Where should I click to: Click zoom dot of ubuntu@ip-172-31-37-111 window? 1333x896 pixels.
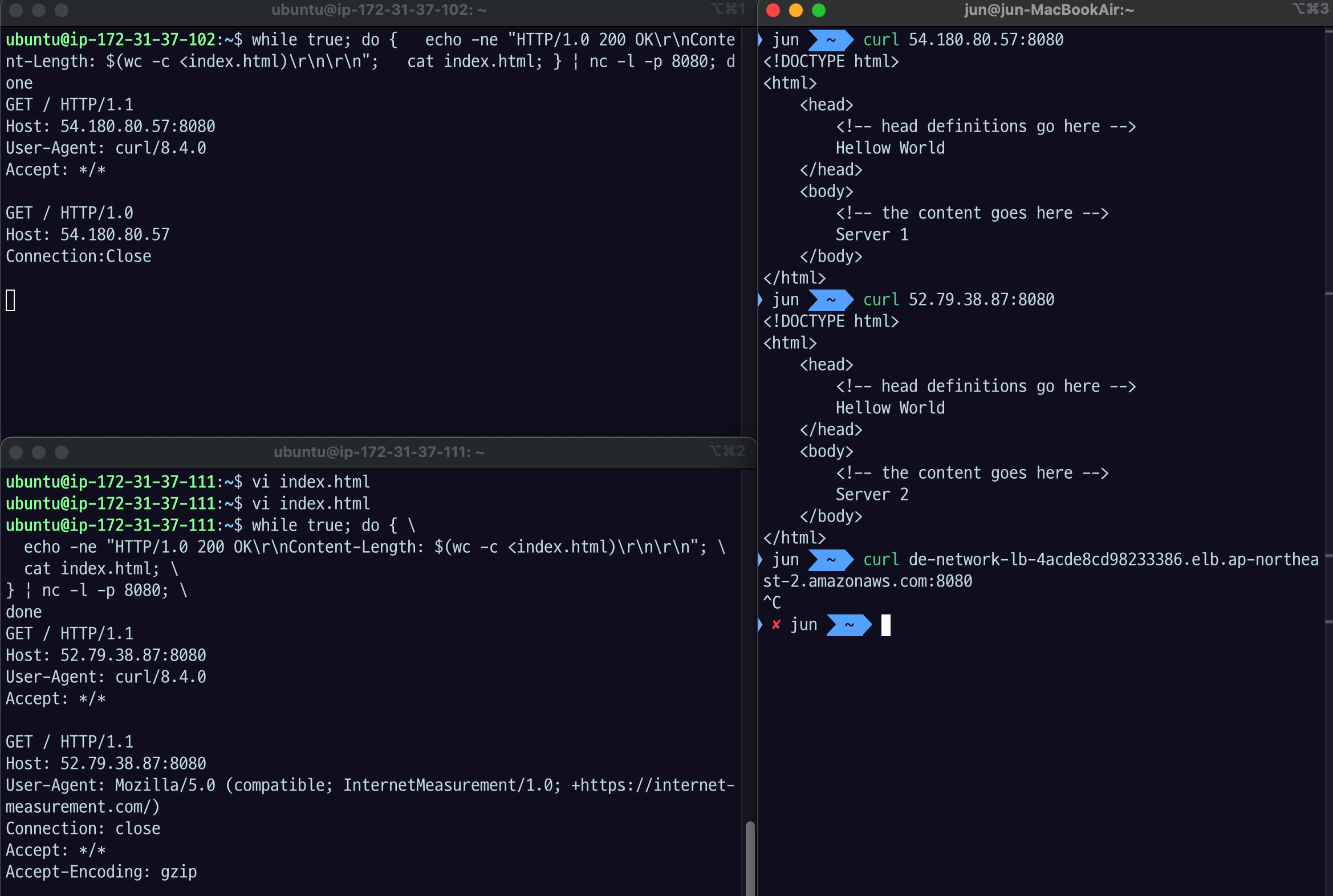tap(62, 453)
